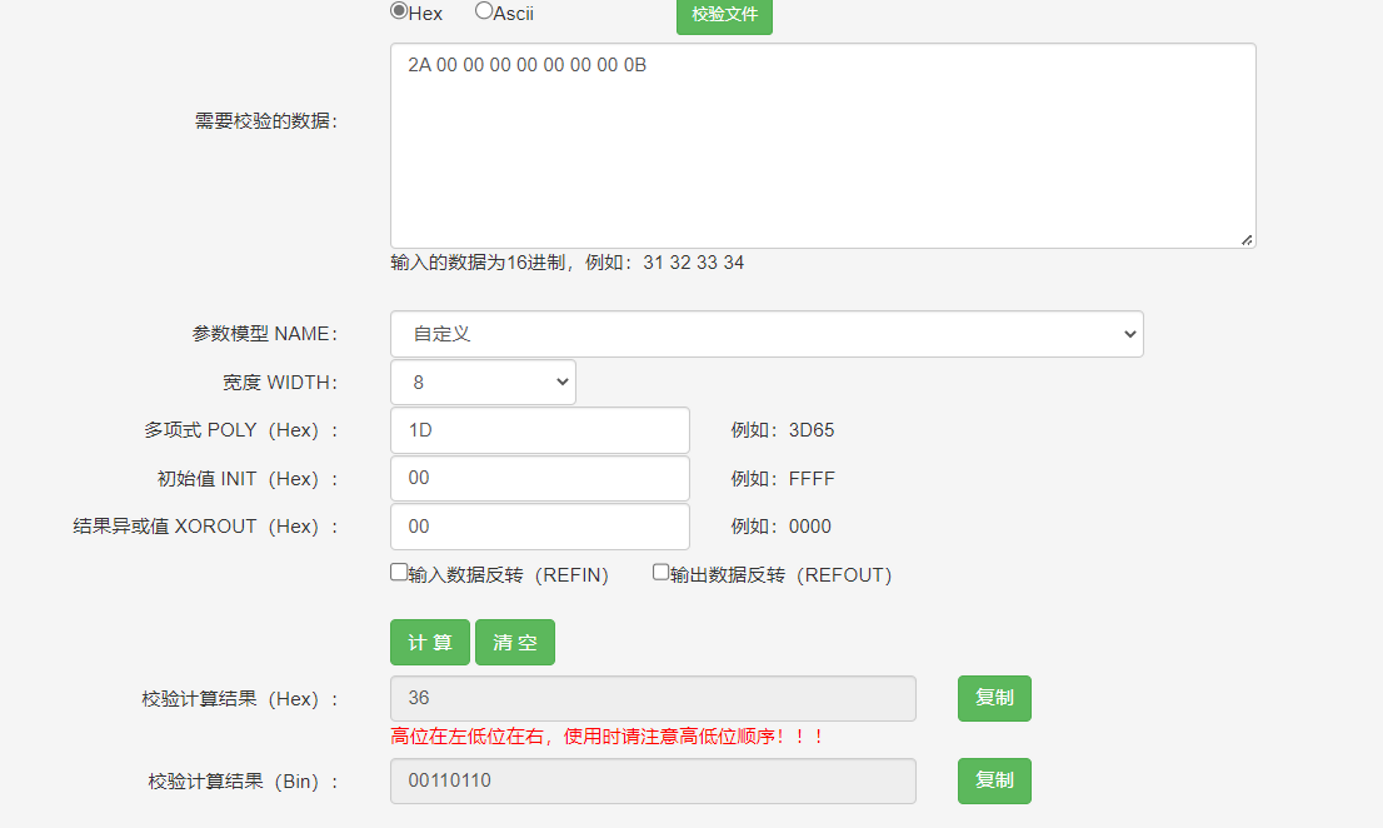Click inside the data-to-verify text area
This screenshot has width=1383, height=828.
tap(822, 146)
